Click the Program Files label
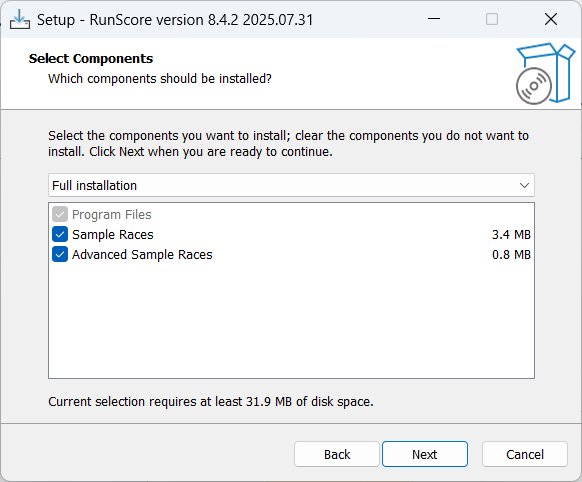582x482 pixels. 112,214
